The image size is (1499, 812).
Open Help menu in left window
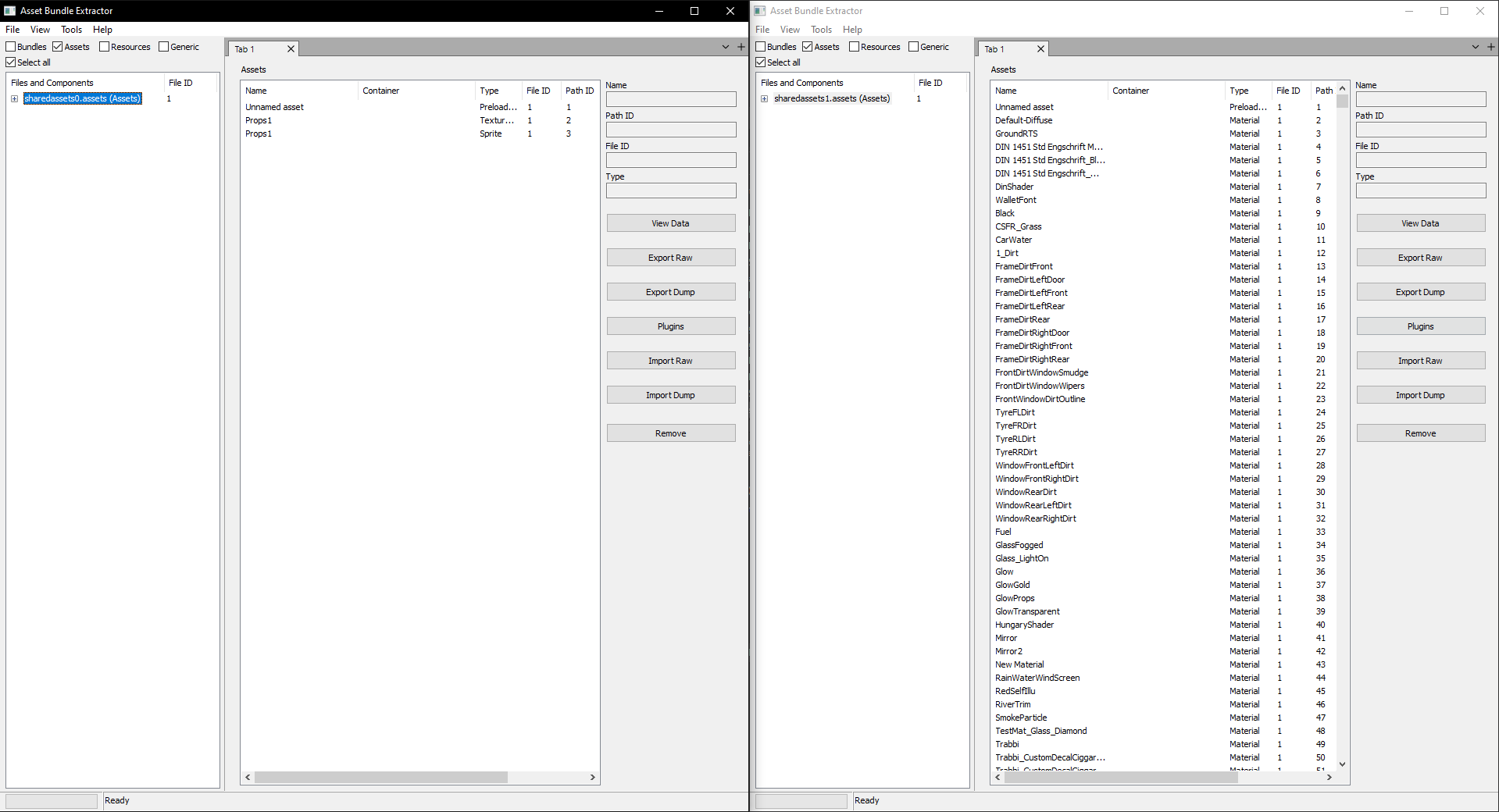(x=102, y=30)
